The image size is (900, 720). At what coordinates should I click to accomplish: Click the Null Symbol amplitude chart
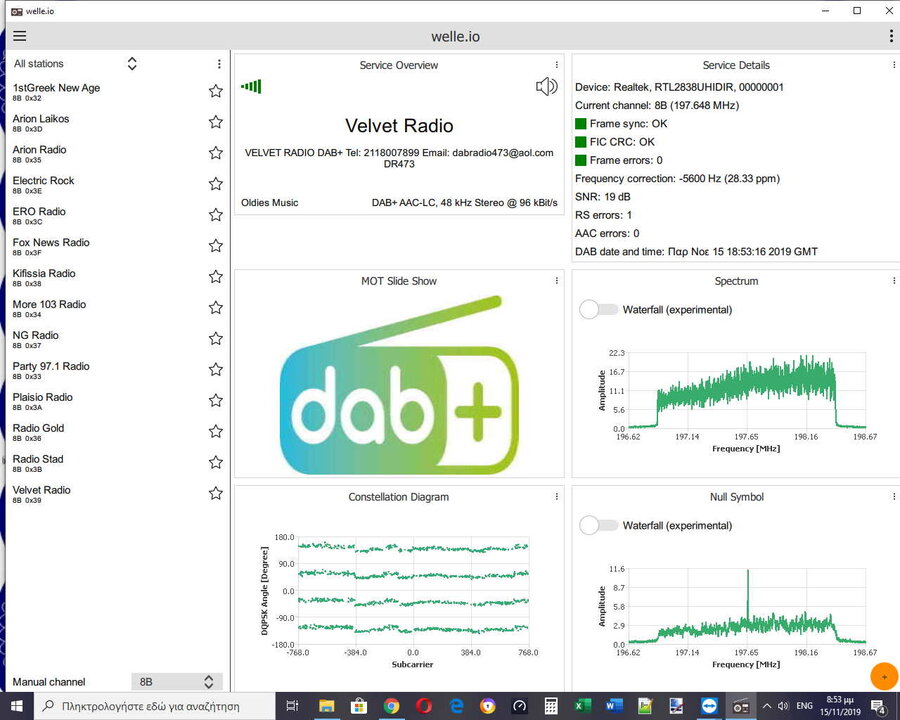coord(746,606)
